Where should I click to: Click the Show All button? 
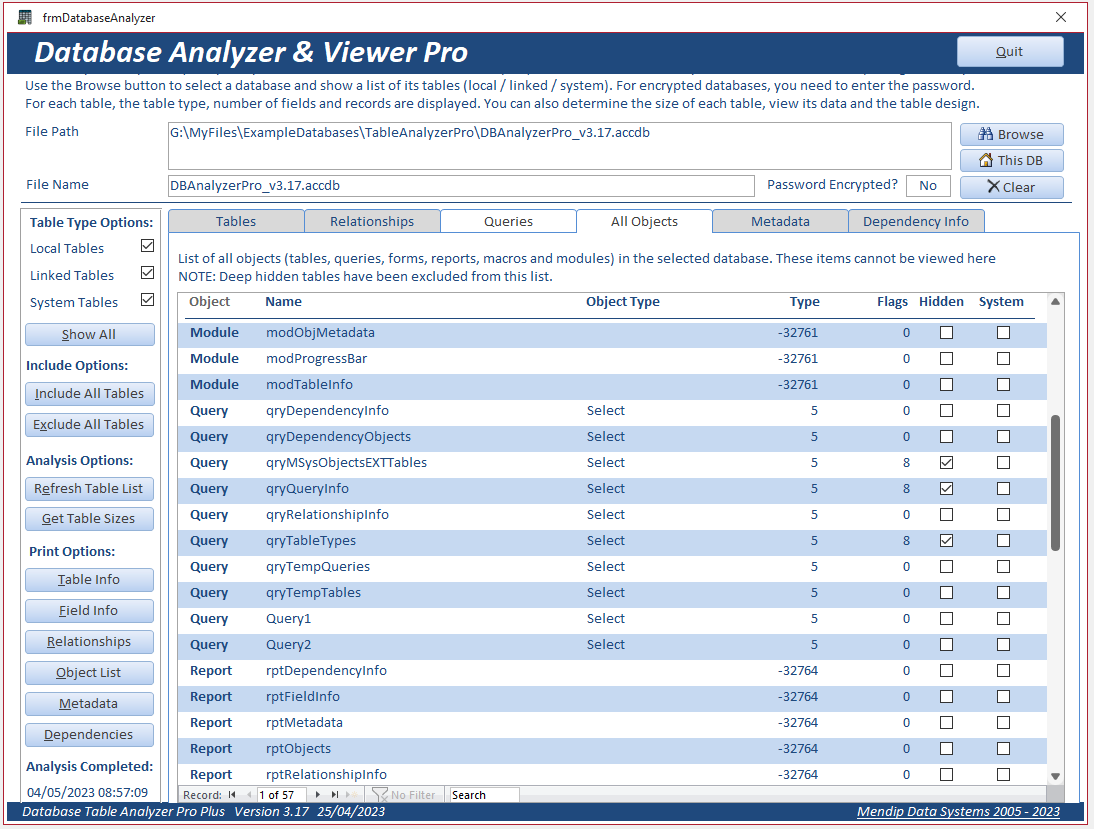pyautogui.click(x=89, y=334)
